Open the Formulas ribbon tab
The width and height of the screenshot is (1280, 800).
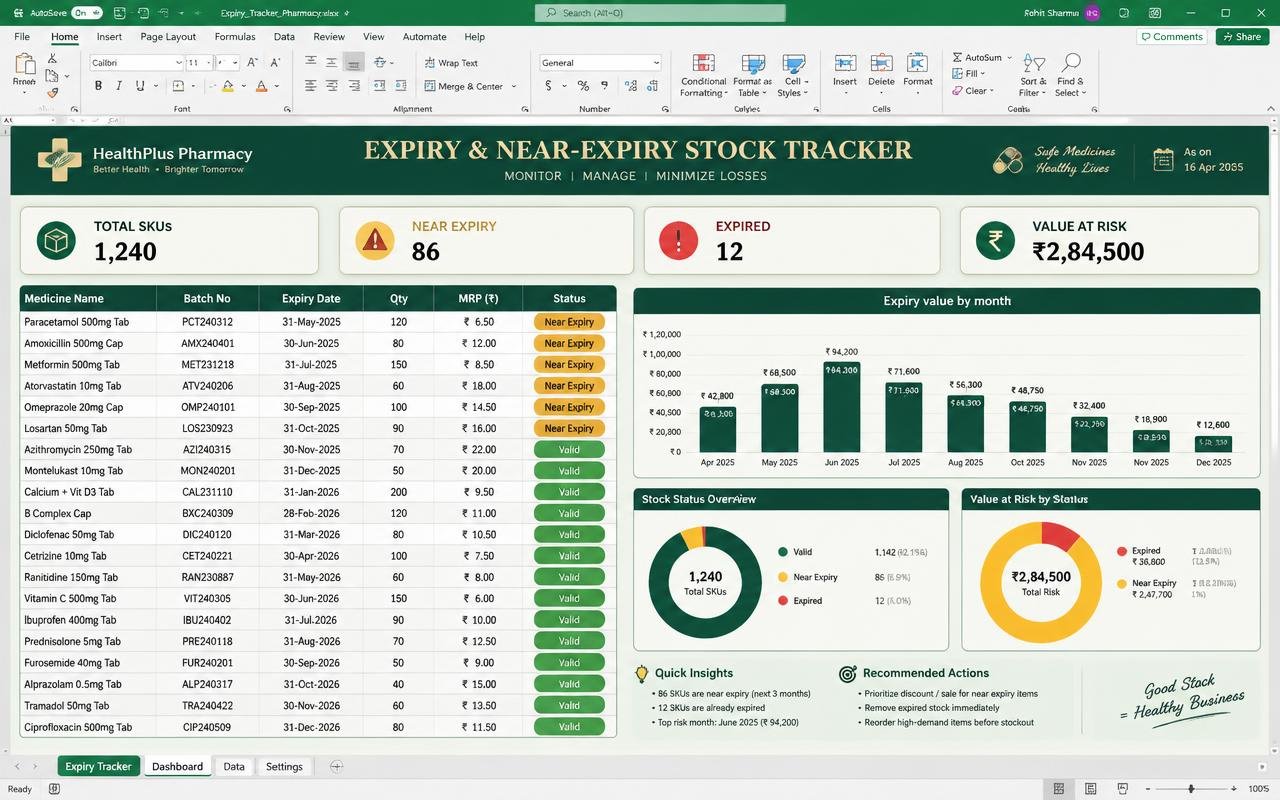pyautogui.click(x=235, y=37)
